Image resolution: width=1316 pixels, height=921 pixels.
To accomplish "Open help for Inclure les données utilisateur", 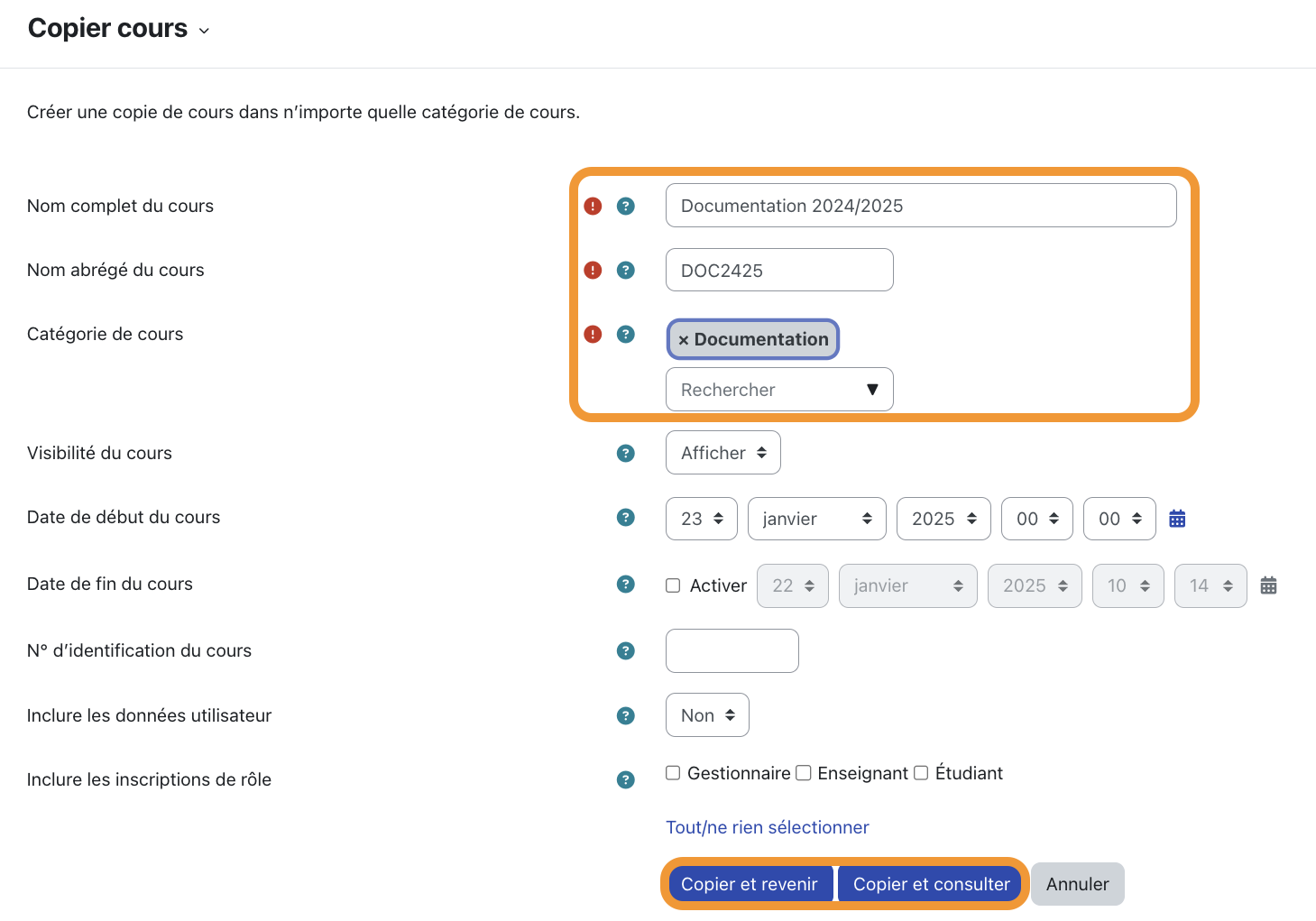I will (x=626, y=715).
